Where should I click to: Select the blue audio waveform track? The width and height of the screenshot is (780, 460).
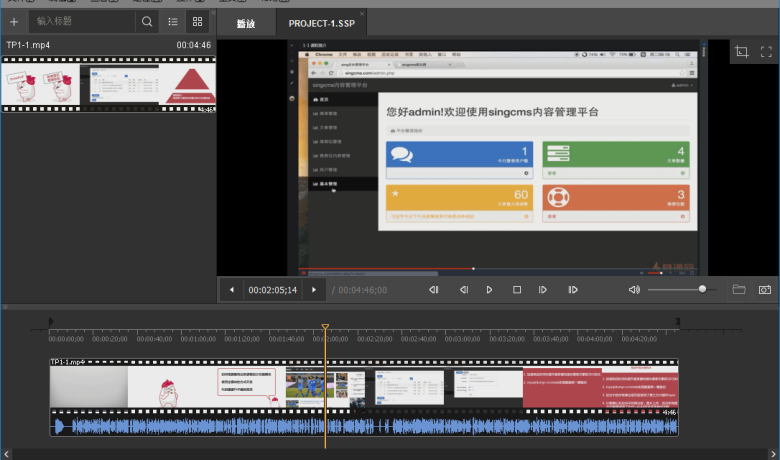click(364, 426)
